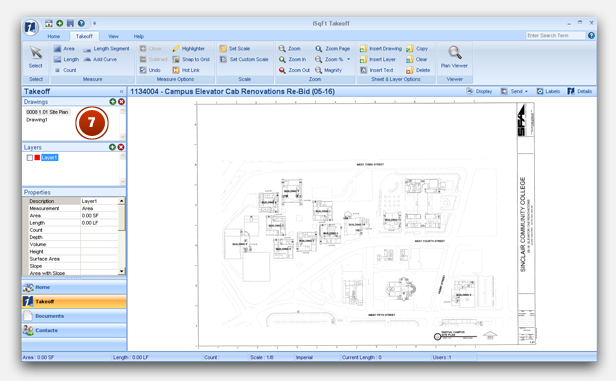Click the Hot Link tool
The height and width of the screenshot is (381, 616).
(x=186, y=70)
